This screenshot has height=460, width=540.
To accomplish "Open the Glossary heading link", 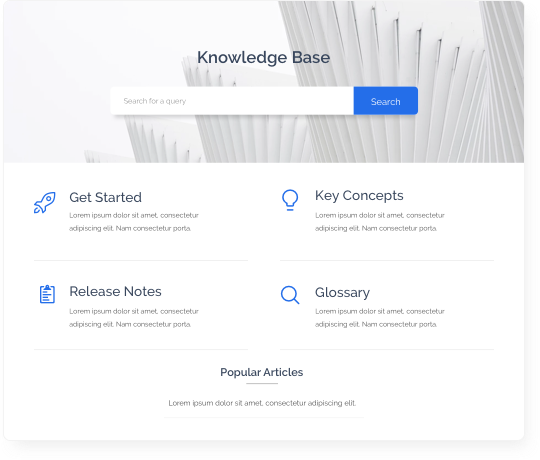I will [x=342, y=293].
